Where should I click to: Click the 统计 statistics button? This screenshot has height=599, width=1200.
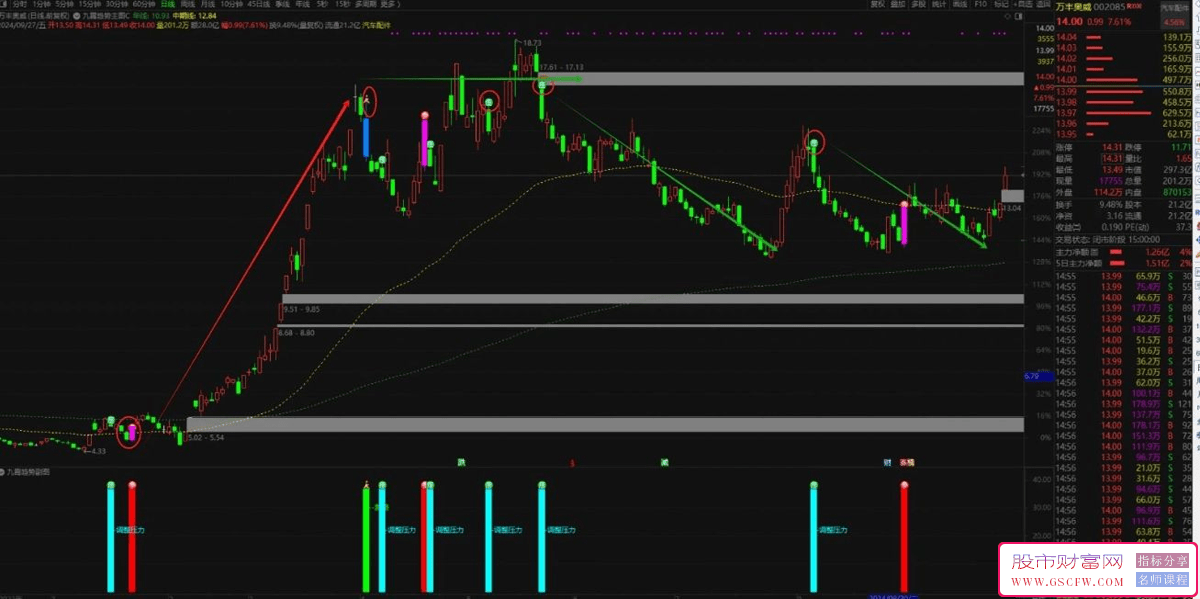[x=939, y=5]
